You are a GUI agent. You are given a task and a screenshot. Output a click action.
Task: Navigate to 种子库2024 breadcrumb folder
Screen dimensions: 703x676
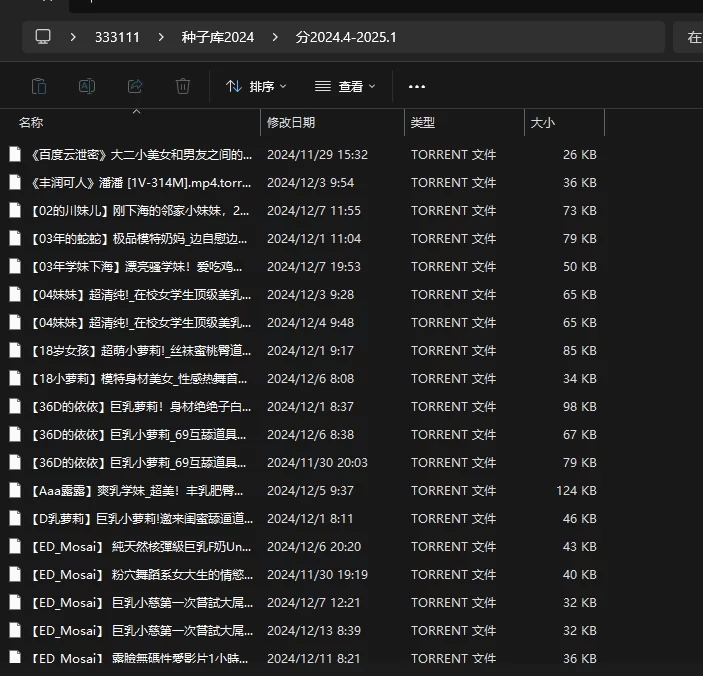click(217, 37)
